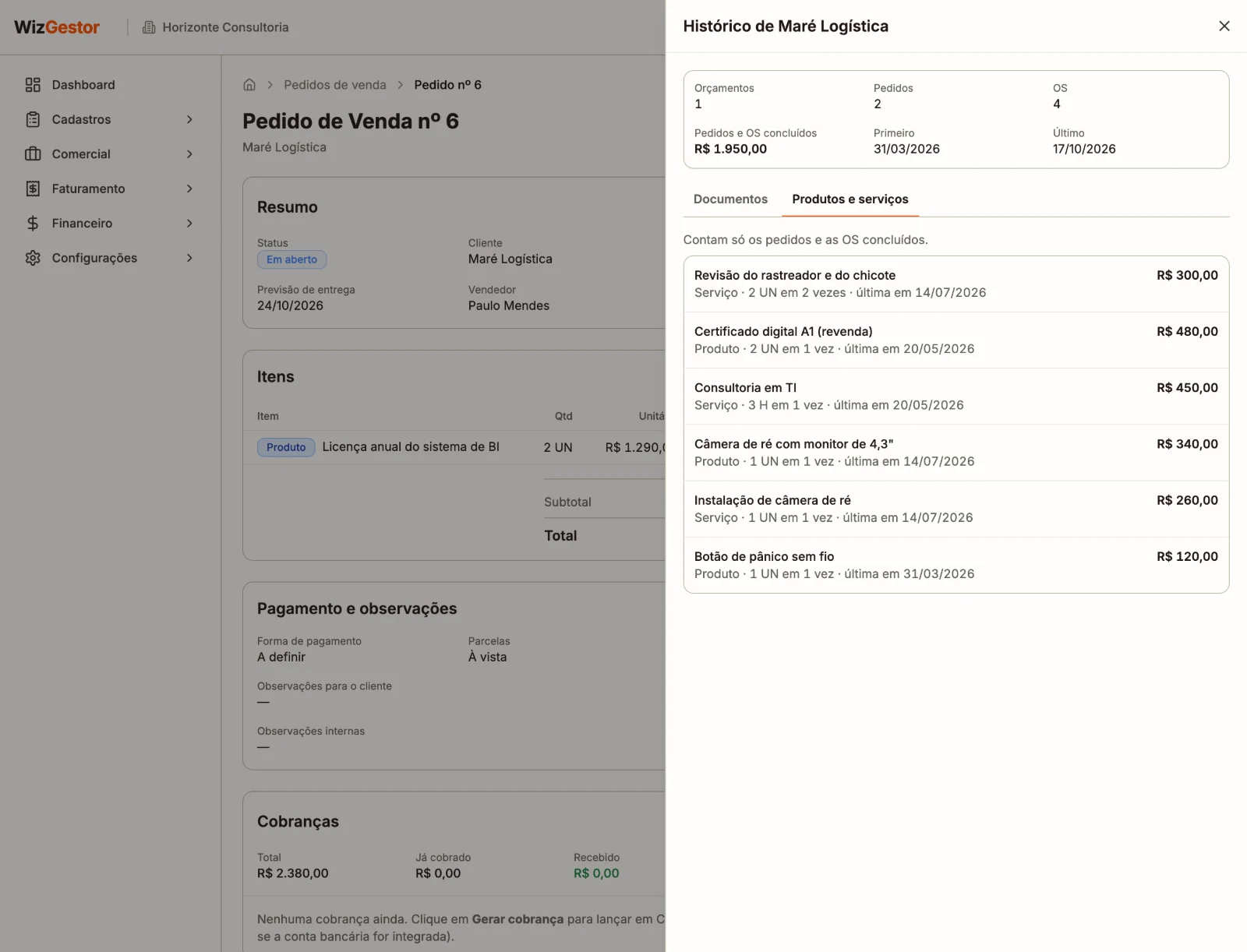Click the Pedido nº 6 breadcrumb text
This screenshot has height=952, width=1247.
tap(448, 85)
